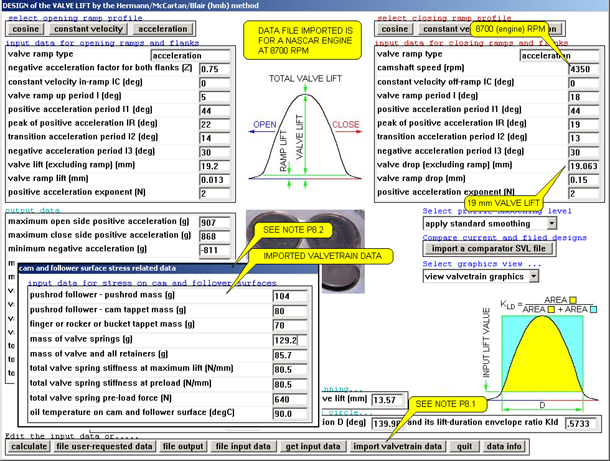Click import valvetrain data button

(x=397, y=446)
